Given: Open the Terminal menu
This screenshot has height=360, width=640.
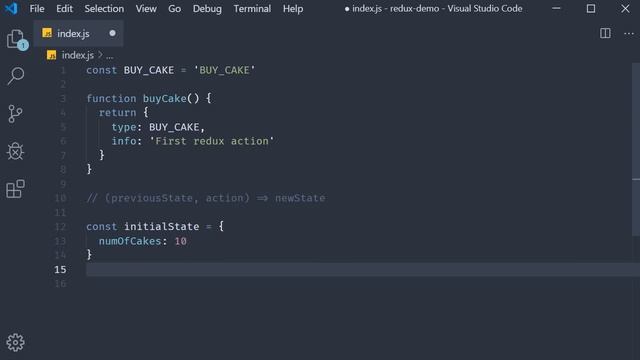Looking at the screenshot, I should (x=252, y=9).
